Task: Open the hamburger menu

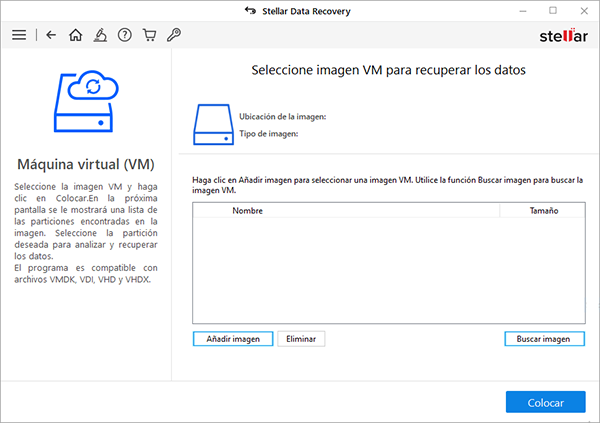Action: (19, 35)
